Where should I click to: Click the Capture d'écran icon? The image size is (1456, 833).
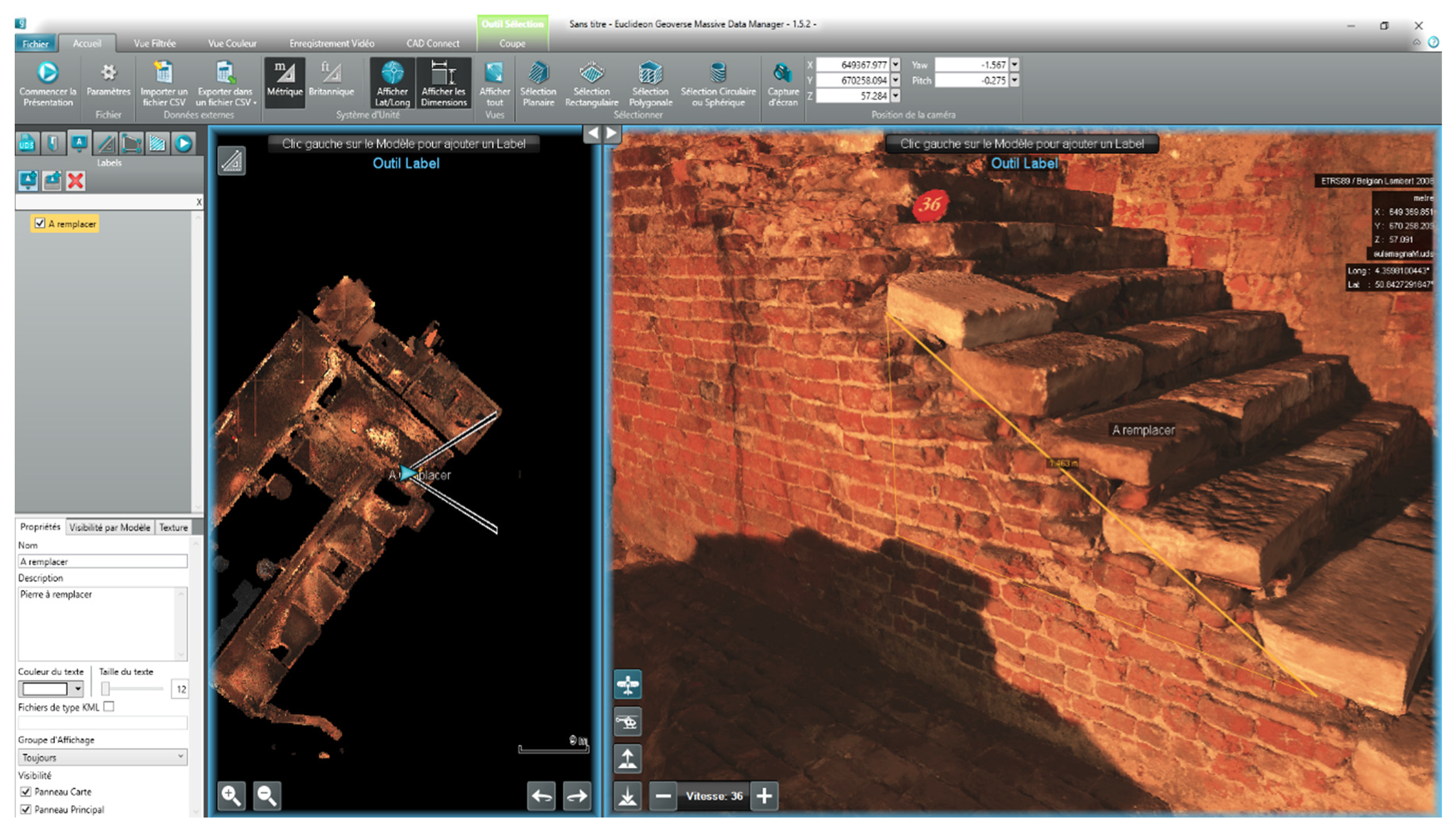[x=782, y=74]
